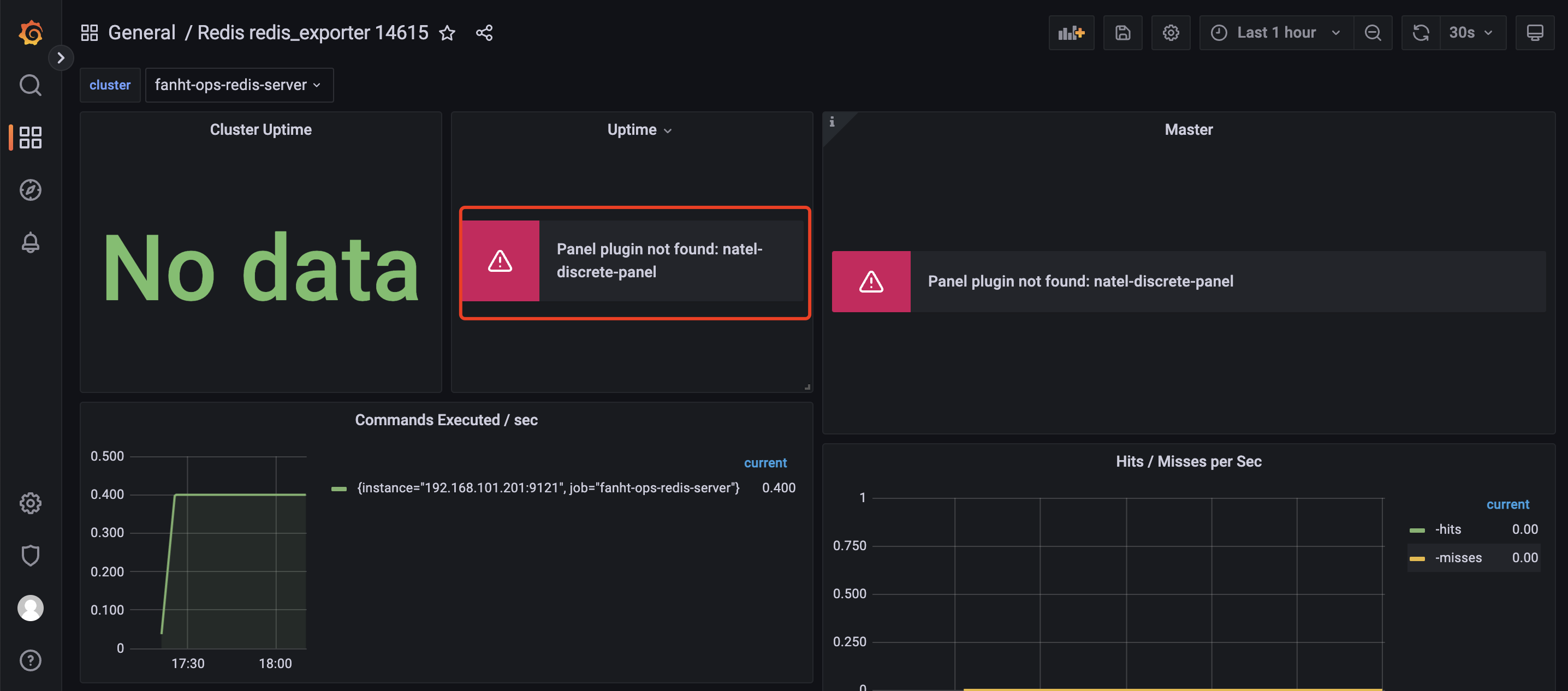Save the dashboard with the disk icon
The image size is (1568, 691).
pos(1123,33)
